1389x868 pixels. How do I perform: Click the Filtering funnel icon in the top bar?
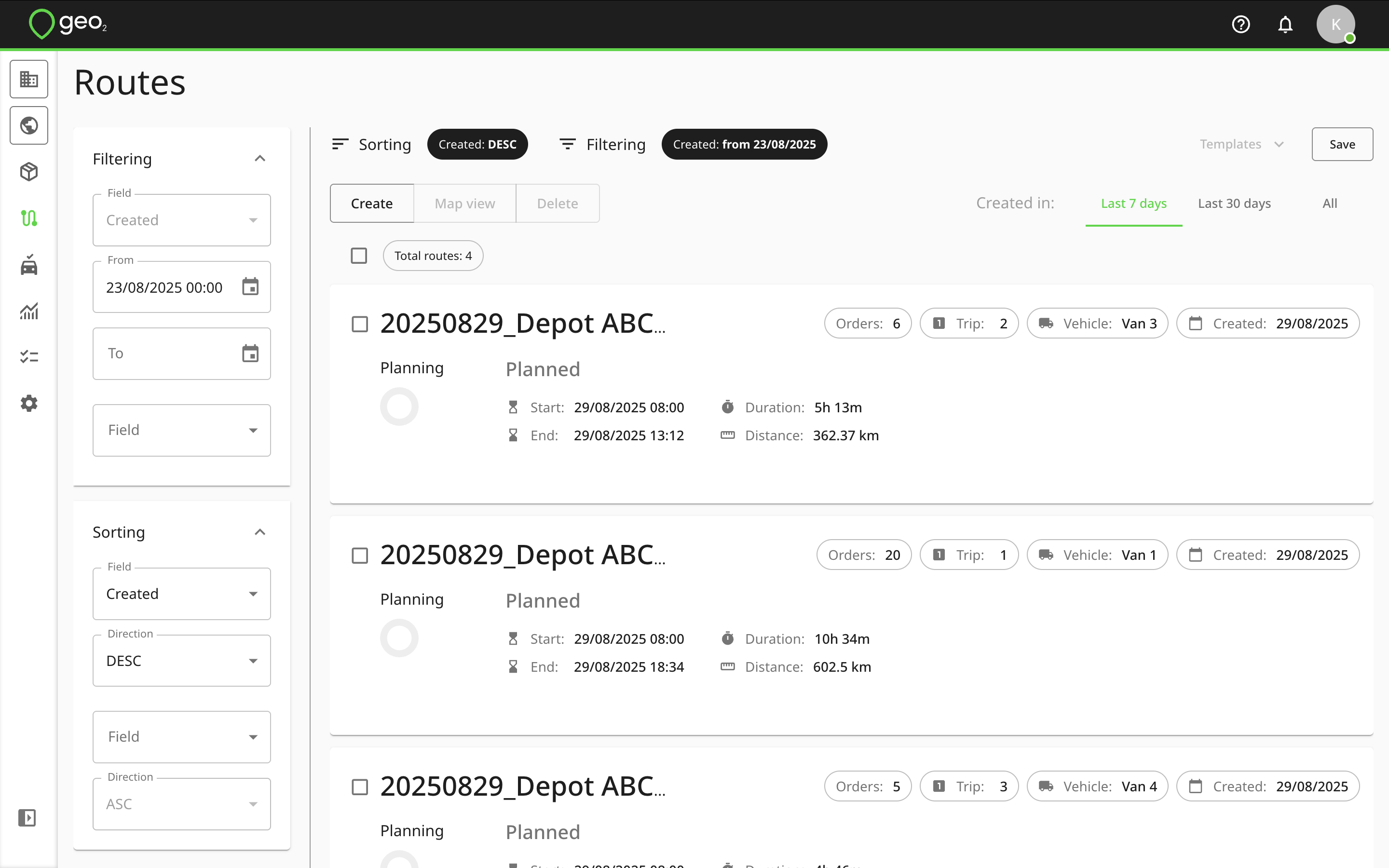(x=567, y=144)
